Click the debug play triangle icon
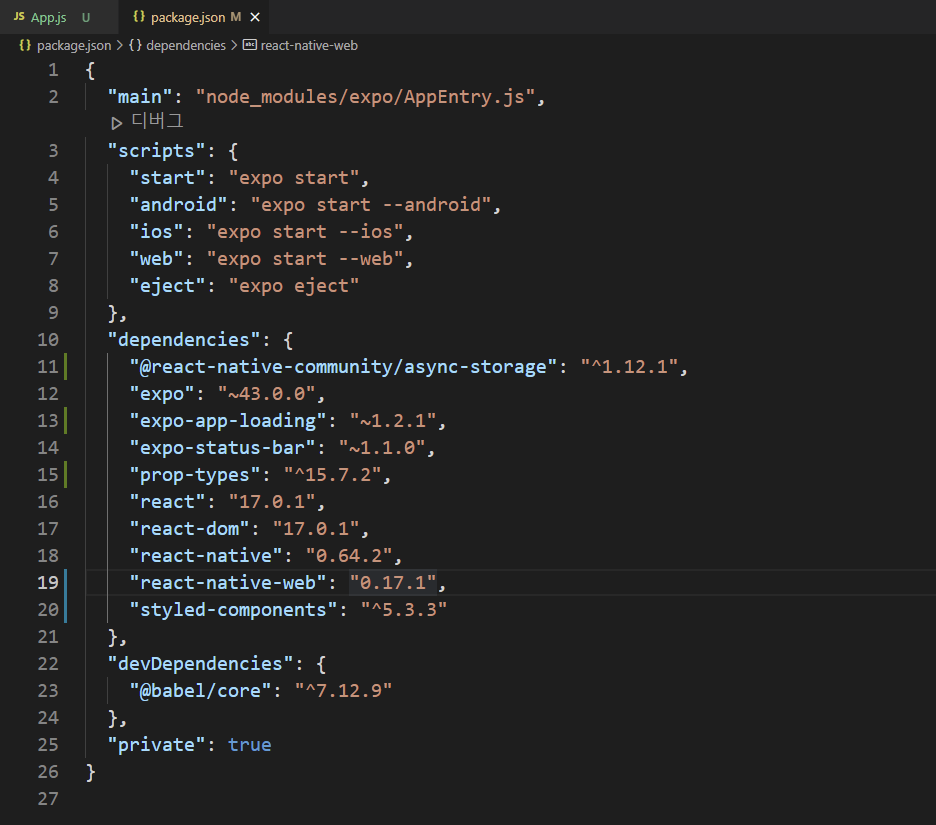Screen dimensions: 936x825 point(116,123)
